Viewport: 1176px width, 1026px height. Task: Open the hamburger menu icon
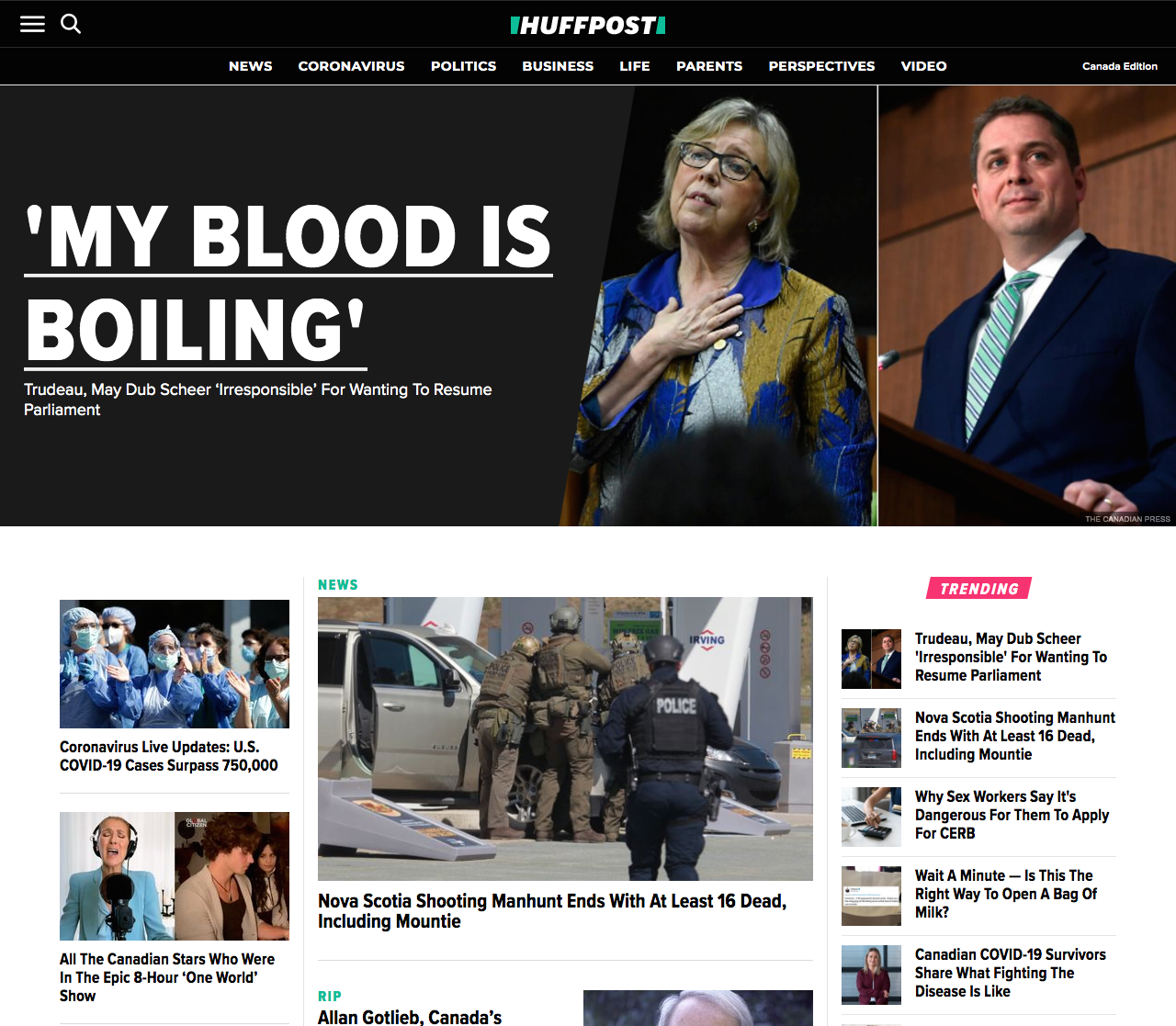32,24
